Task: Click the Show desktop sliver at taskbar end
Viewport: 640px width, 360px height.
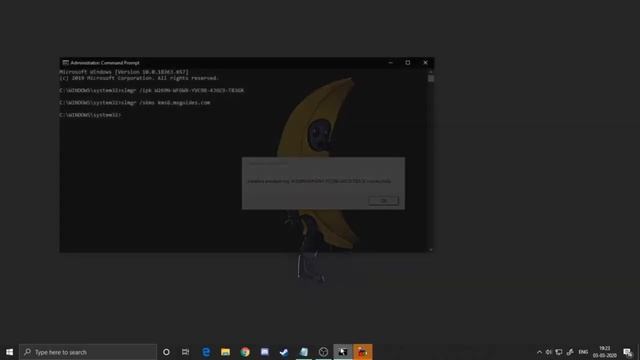Action: [x=638, y=352]
